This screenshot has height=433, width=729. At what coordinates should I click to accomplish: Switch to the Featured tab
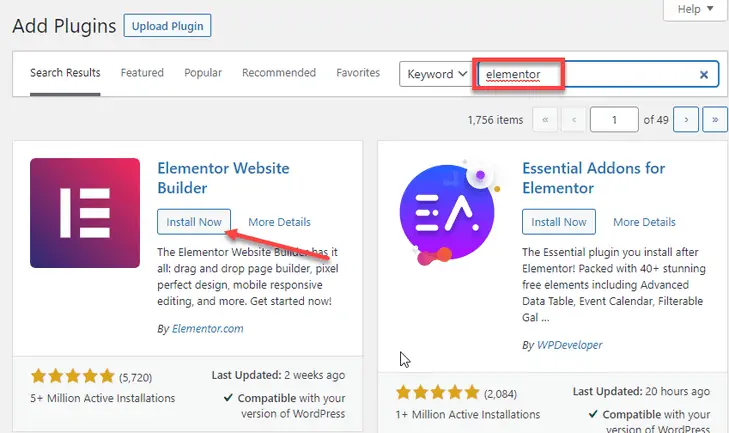click(142, 73)
